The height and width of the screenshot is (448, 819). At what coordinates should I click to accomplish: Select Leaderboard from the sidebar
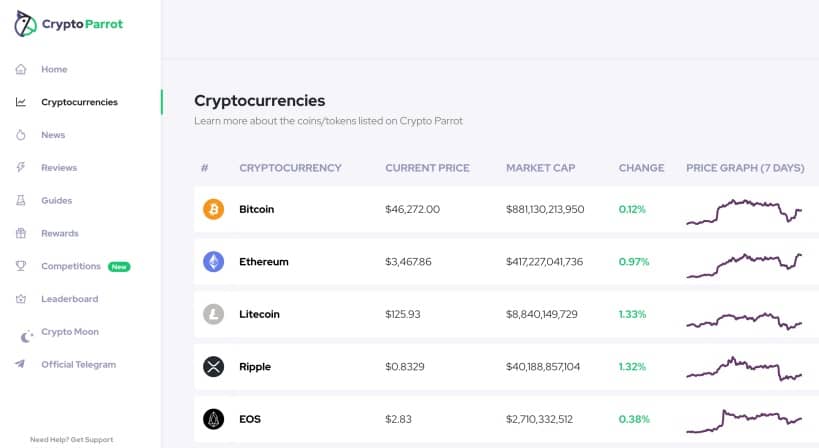(70, 299)
